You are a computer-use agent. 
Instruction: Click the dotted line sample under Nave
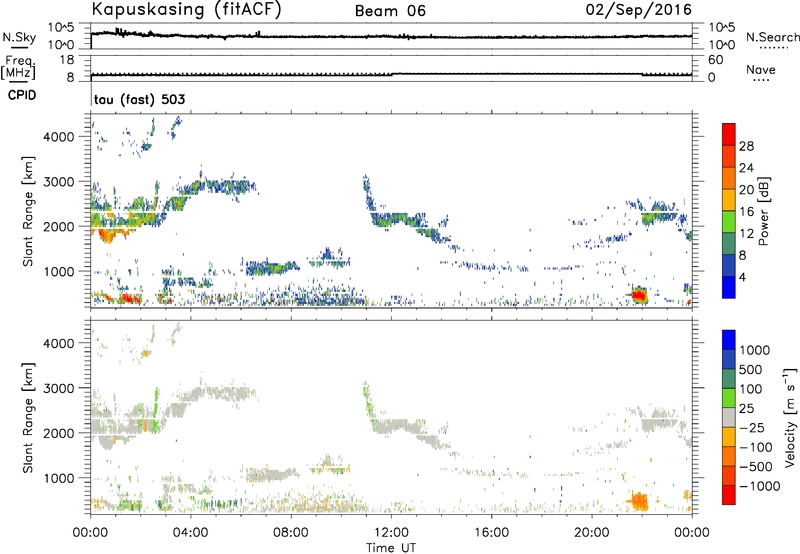click(761, 80)
